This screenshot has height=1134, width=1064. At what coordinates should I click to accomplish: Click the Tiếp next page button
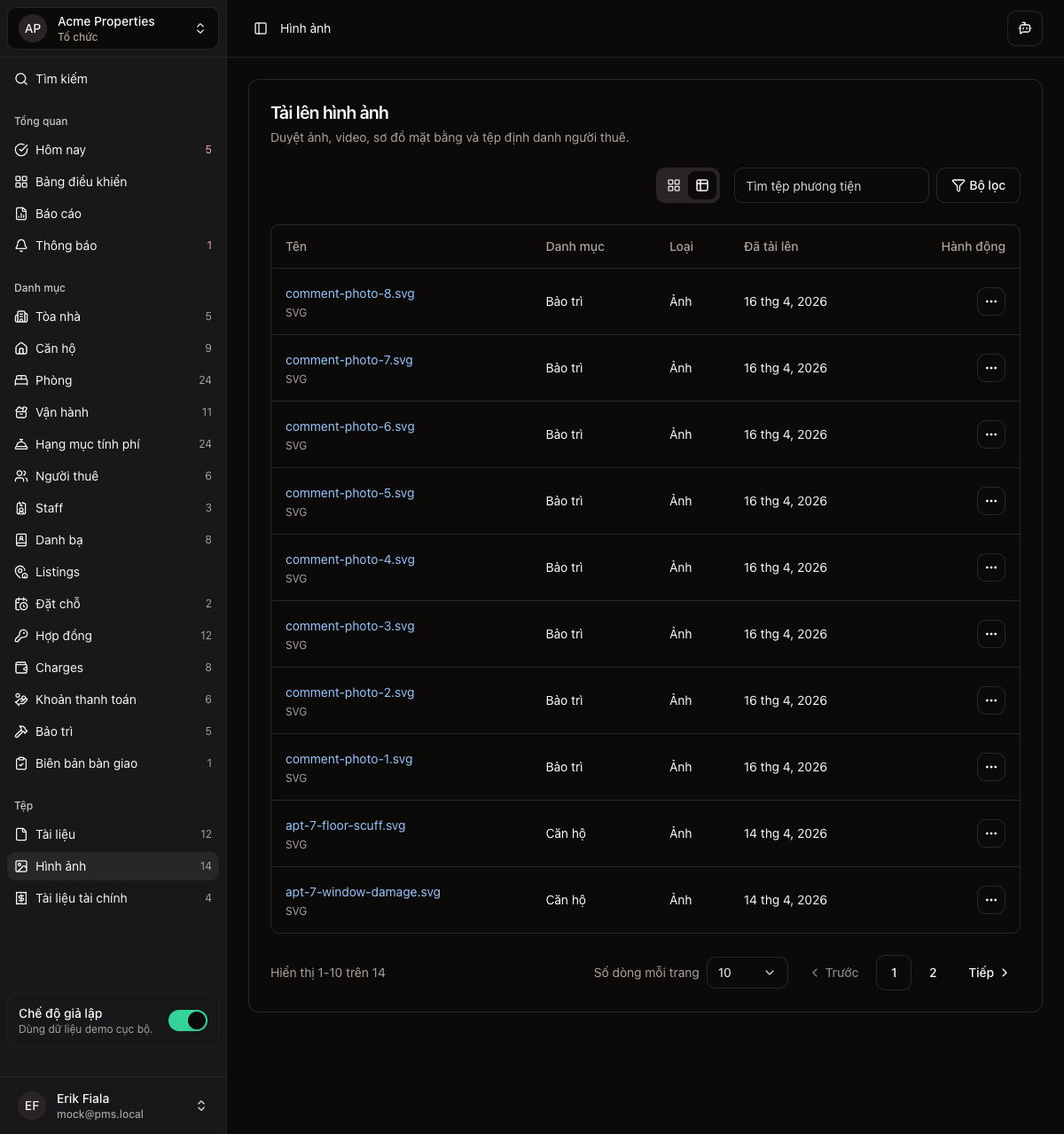click(x=988, y=973)
